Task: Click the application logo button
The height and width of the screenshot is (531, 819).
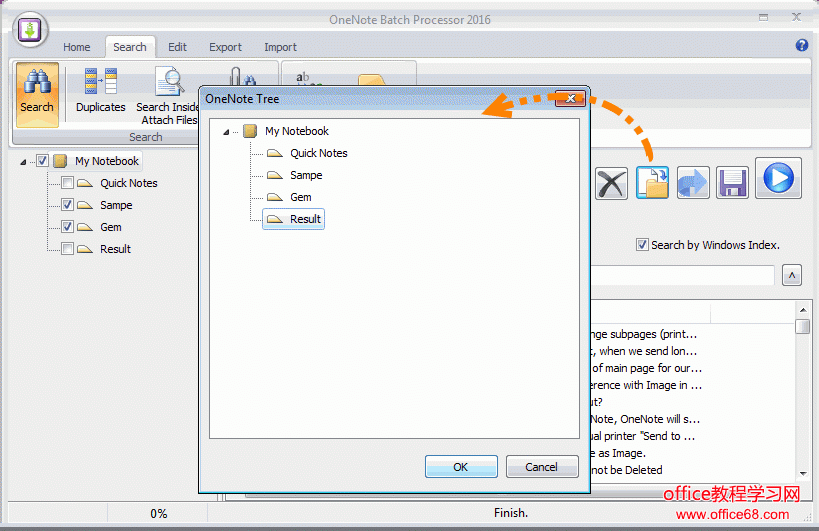Action: (x=30, y=29)
